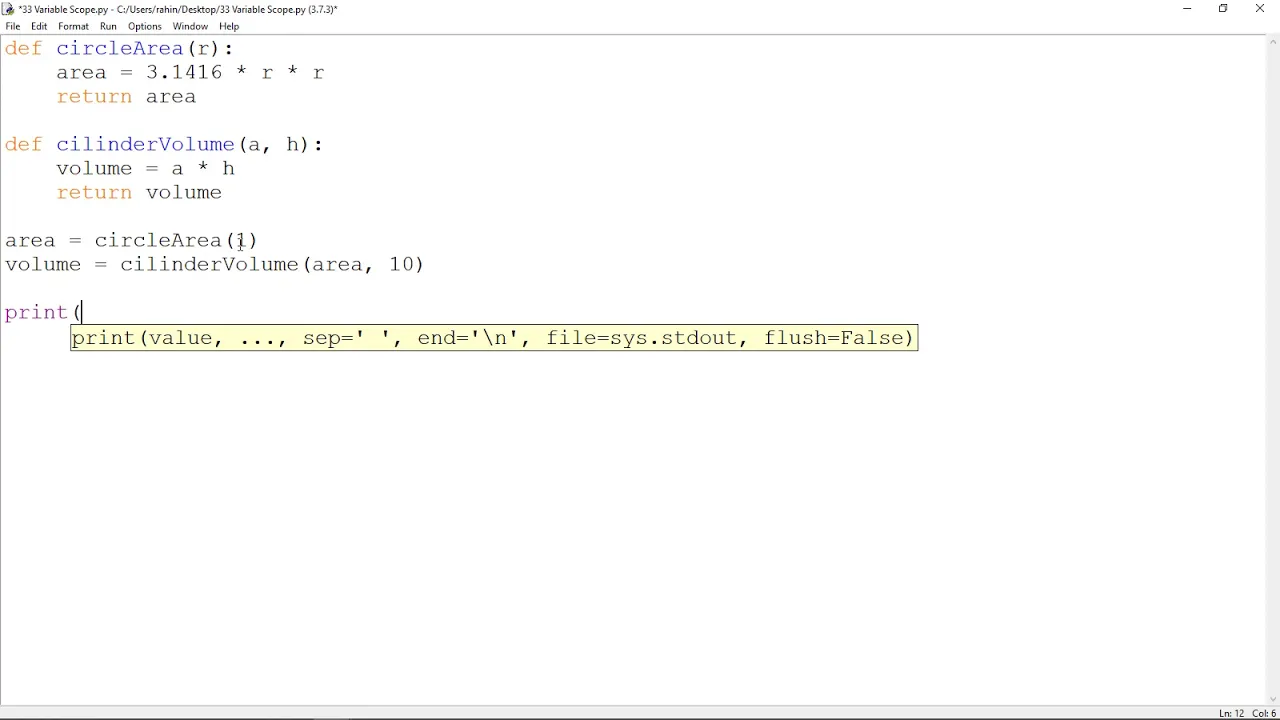
Task: Click the IDLE Python icon in title bar
Action: (x=8, y=9)
